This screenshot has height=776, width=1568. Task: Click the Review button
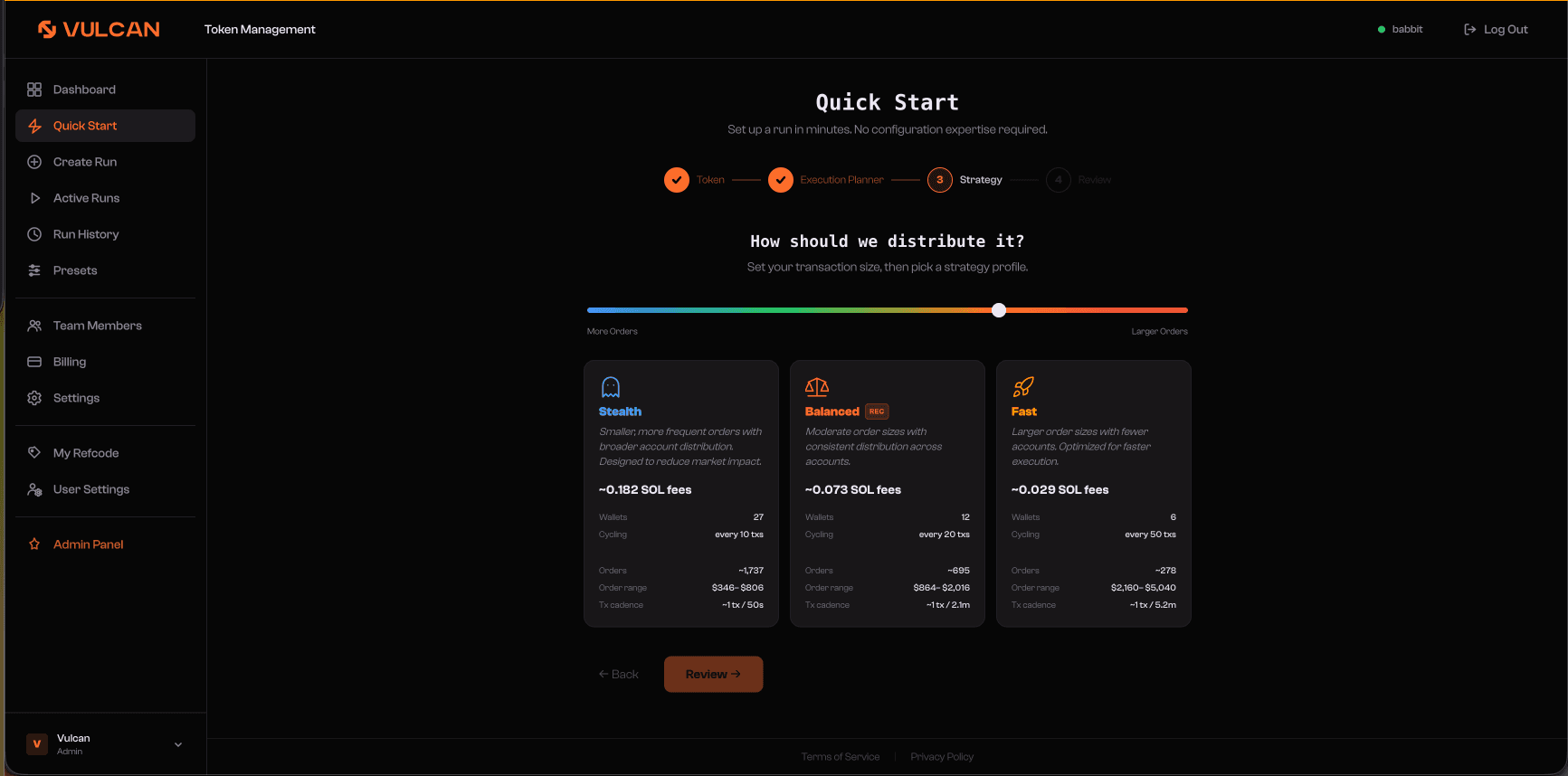coord(714,675)
